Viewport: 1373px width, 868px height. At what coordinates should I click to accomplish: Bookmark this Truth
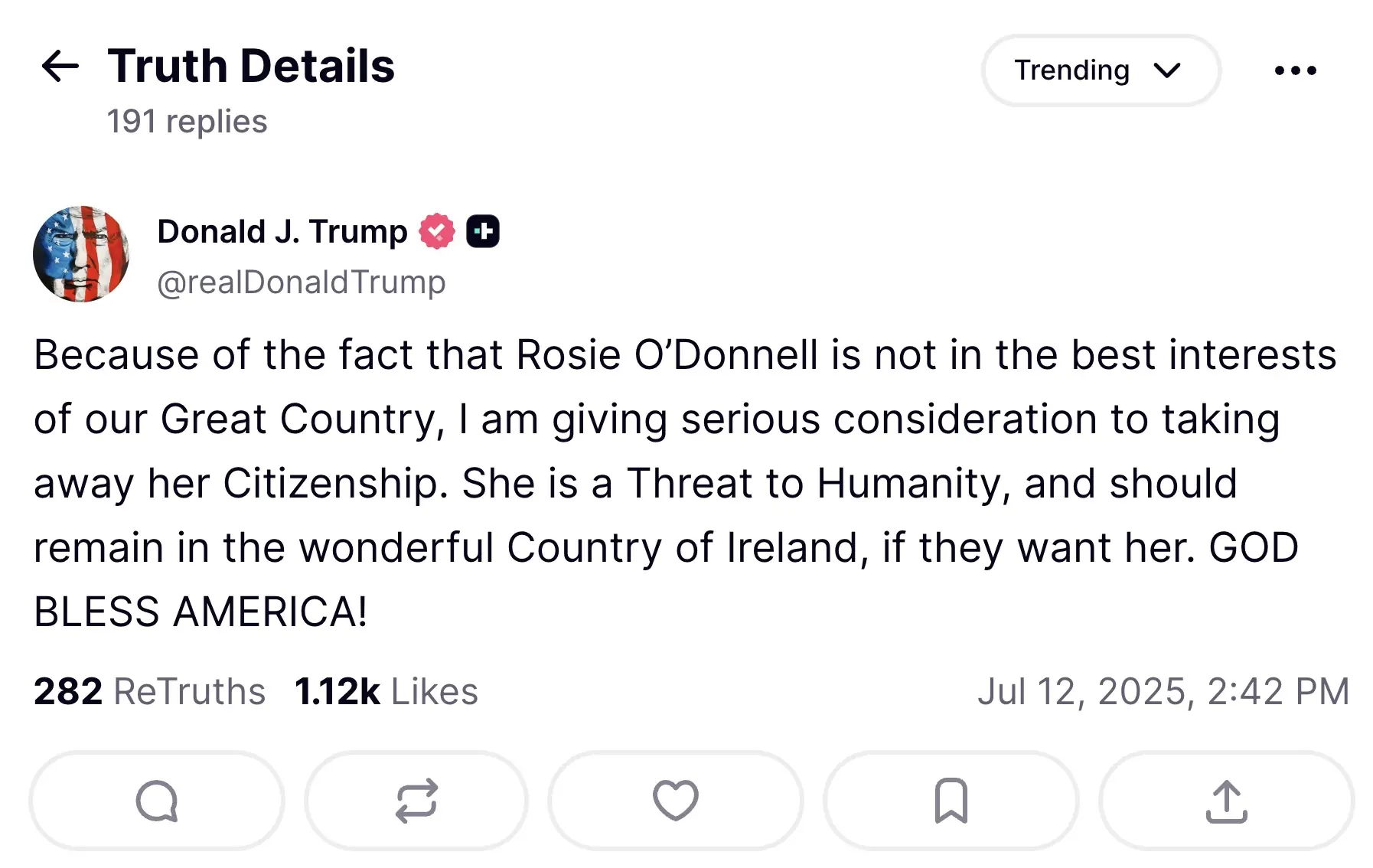click(951, 801)
